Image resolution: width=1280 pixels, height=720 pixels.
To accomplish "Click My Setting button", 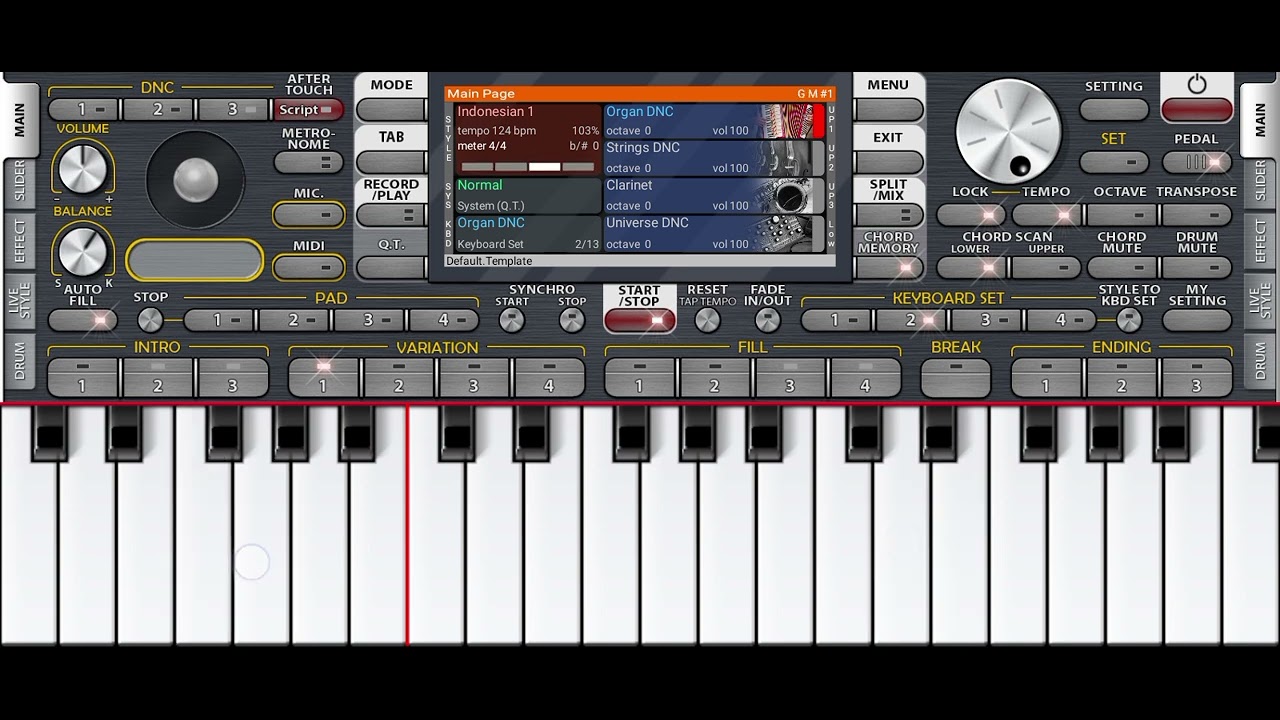I will [x=1197, y=321].
